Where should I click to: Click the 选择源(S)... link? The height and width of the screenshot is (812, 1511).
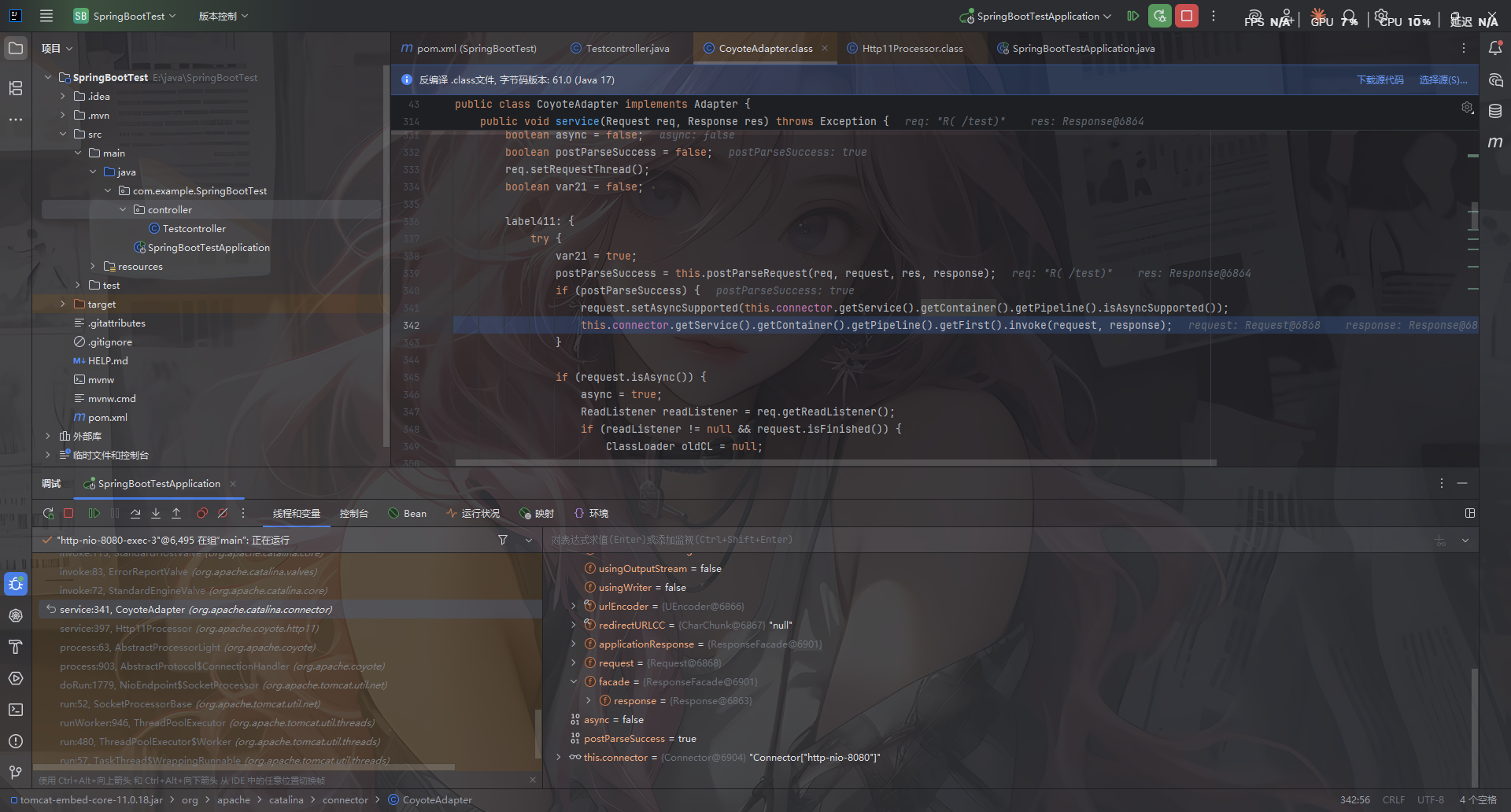pos(1443,79)
